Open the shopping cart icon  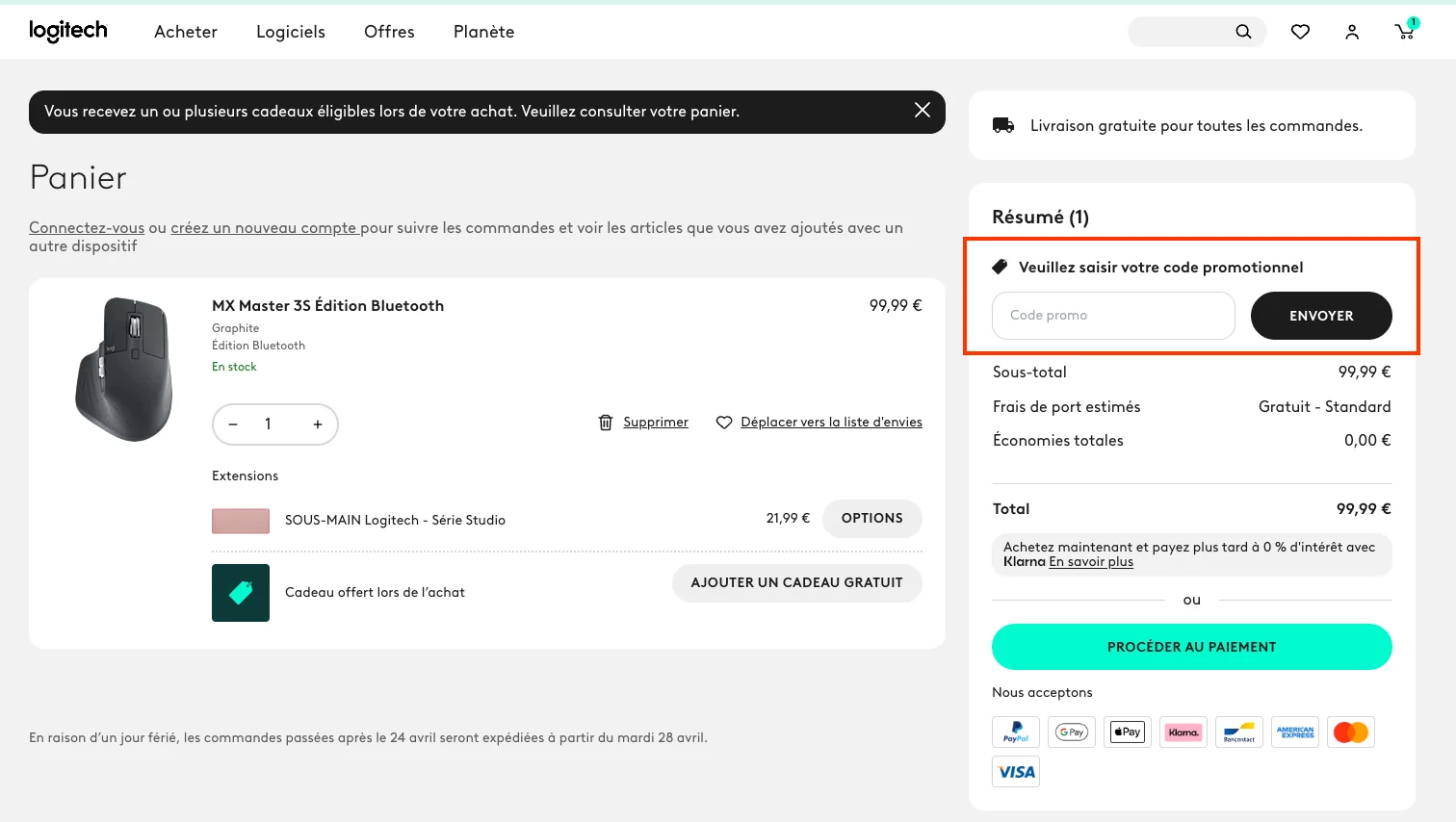click(1405, 31)
